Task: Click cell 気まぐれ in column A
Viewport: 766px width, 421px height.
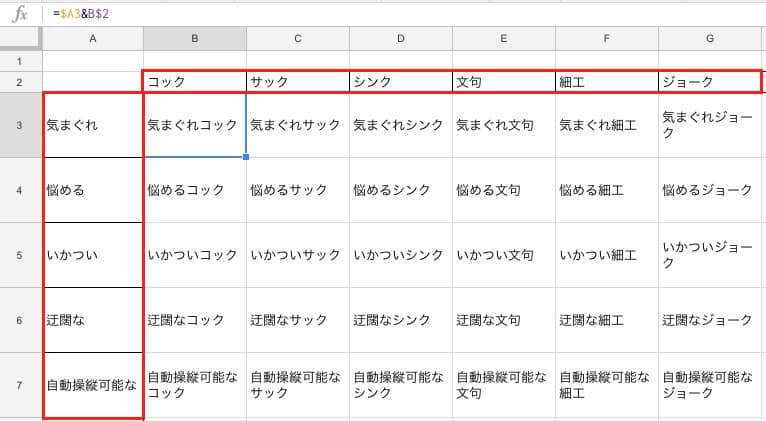Action: pyautogui.click(x=93, y=125)
